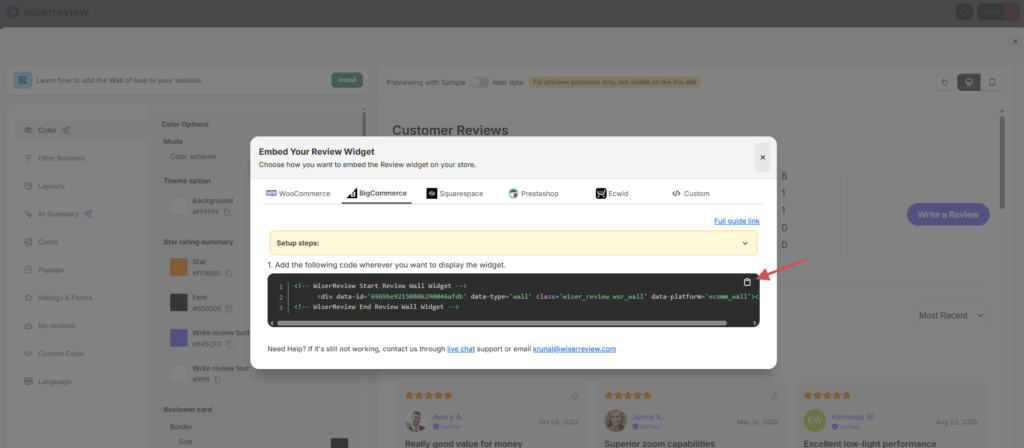Viewport: 1024px width, 448px height.
Task: Select the Squarespace tab
Action: click(x=454, y=193)
